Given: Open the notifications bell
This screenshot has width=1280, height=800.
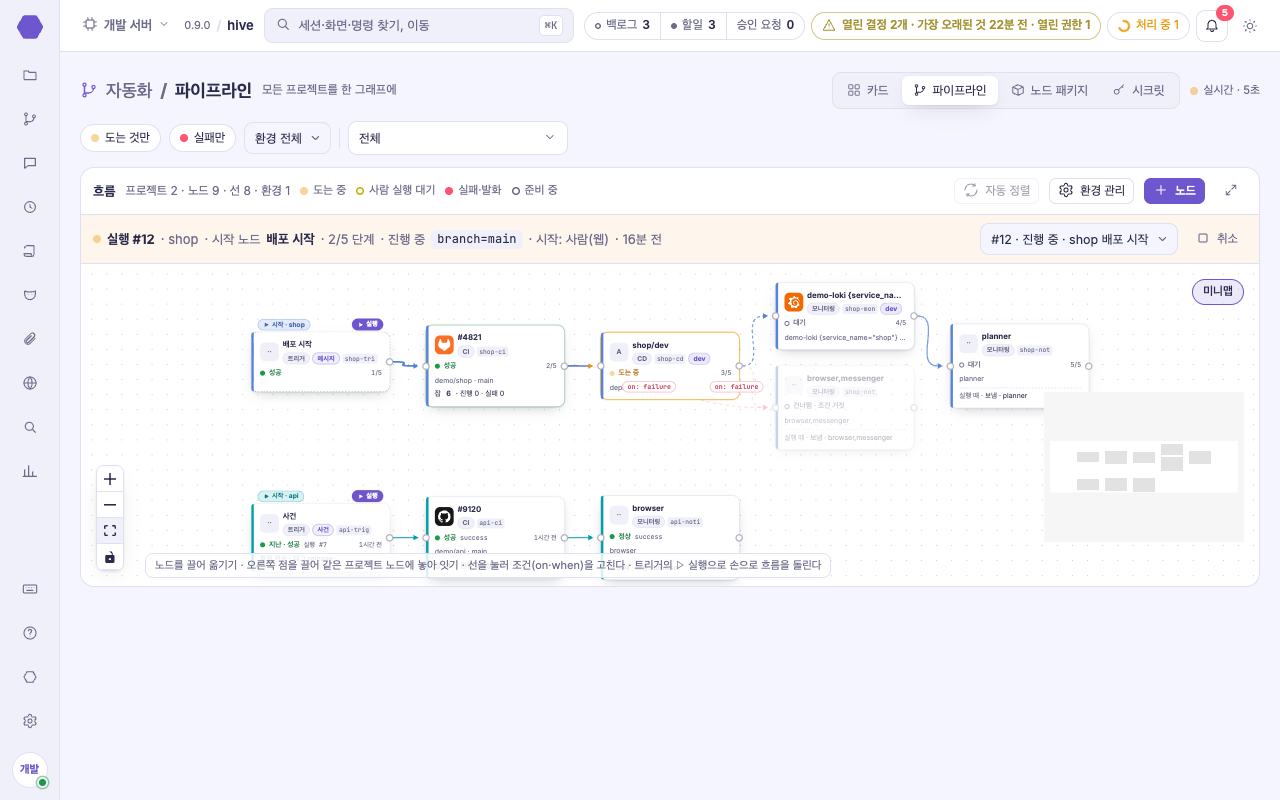Looking at the screenshot, I should (1212, 26).
